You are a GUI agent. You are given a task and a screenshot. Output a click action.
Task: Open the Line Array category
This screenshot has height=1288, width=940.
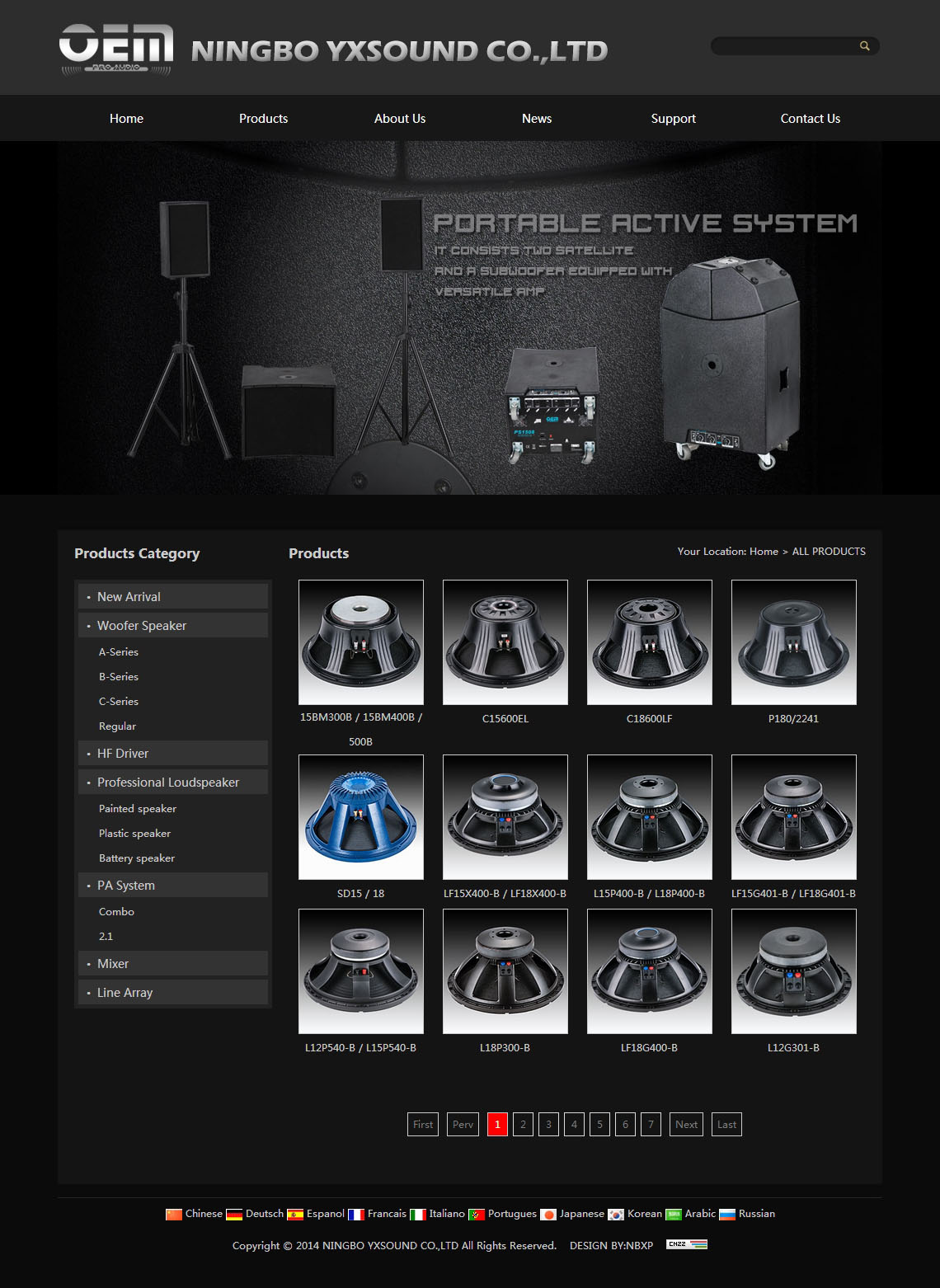(173, 992)
